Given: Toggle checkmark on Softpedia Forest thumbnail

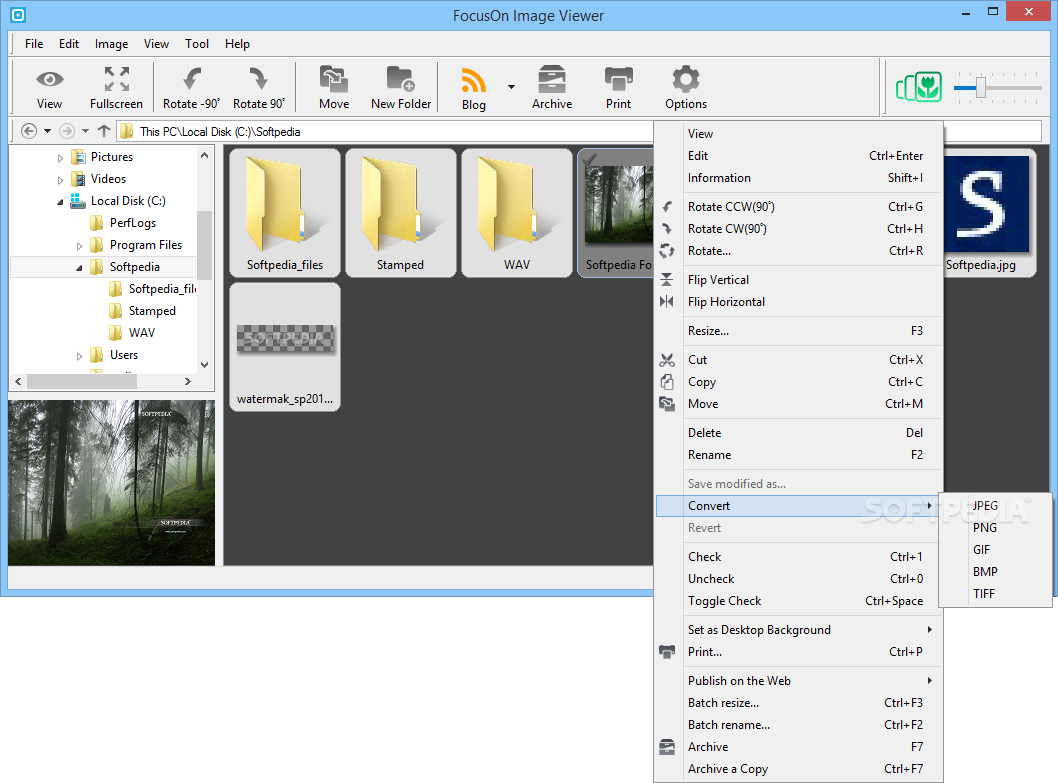Looking at the screenshot, I should coord(589,159).
